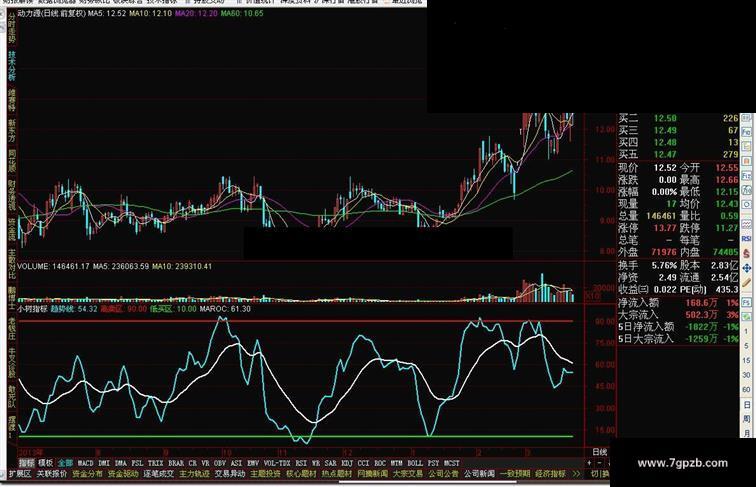Click the + zoom button in the indicator bar
The width and height of the screenshot is (756, 487).
pos(589,463)
